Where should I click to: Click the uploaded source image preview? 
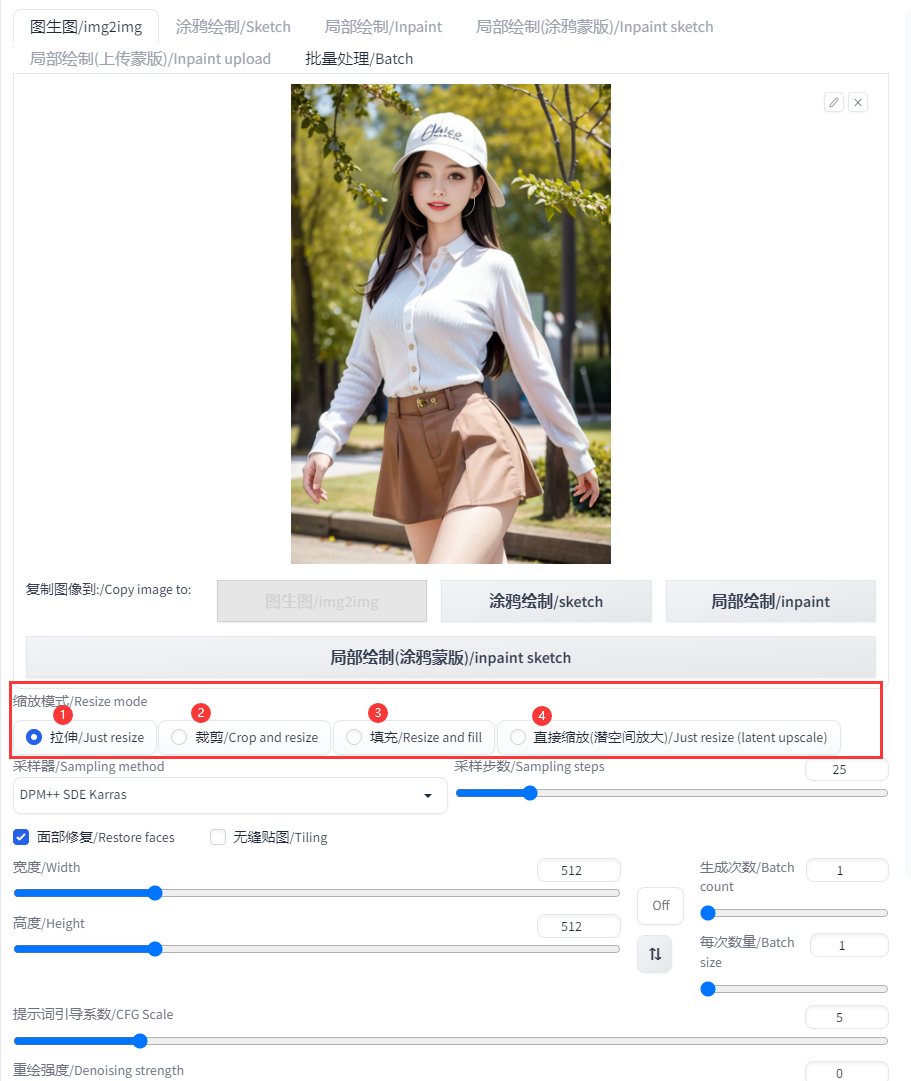click(x=451, y=324)
